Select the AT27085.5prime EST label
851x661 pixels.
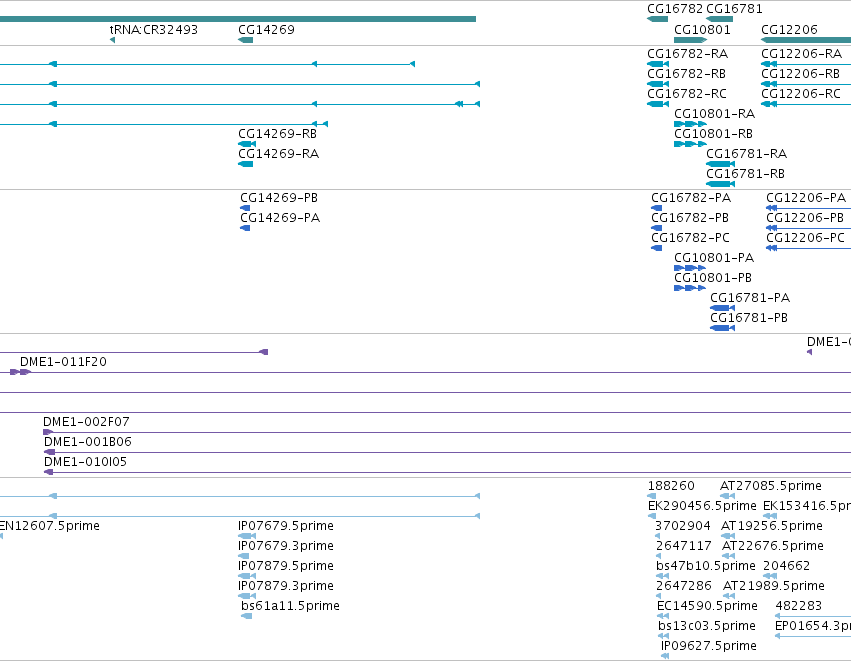coord(771,486)
